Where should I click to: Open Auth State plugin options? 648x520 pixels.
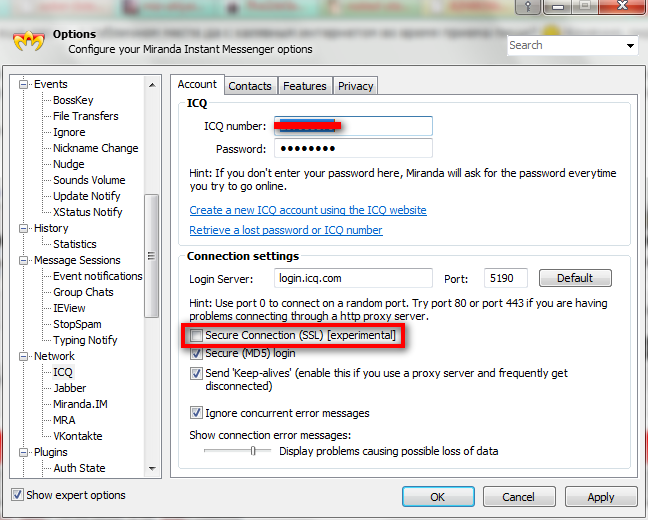tap(79, 468)
